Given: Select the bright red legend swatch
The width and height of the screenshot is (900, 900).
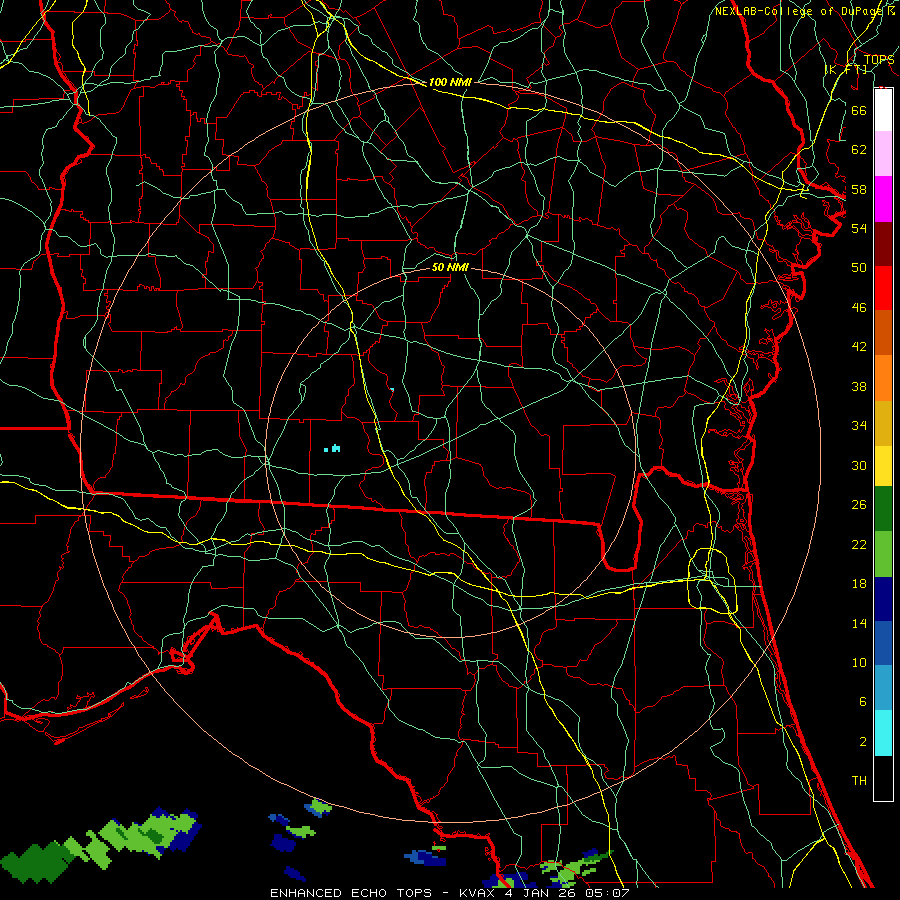Looking at the screenshot, I should 883,288.
